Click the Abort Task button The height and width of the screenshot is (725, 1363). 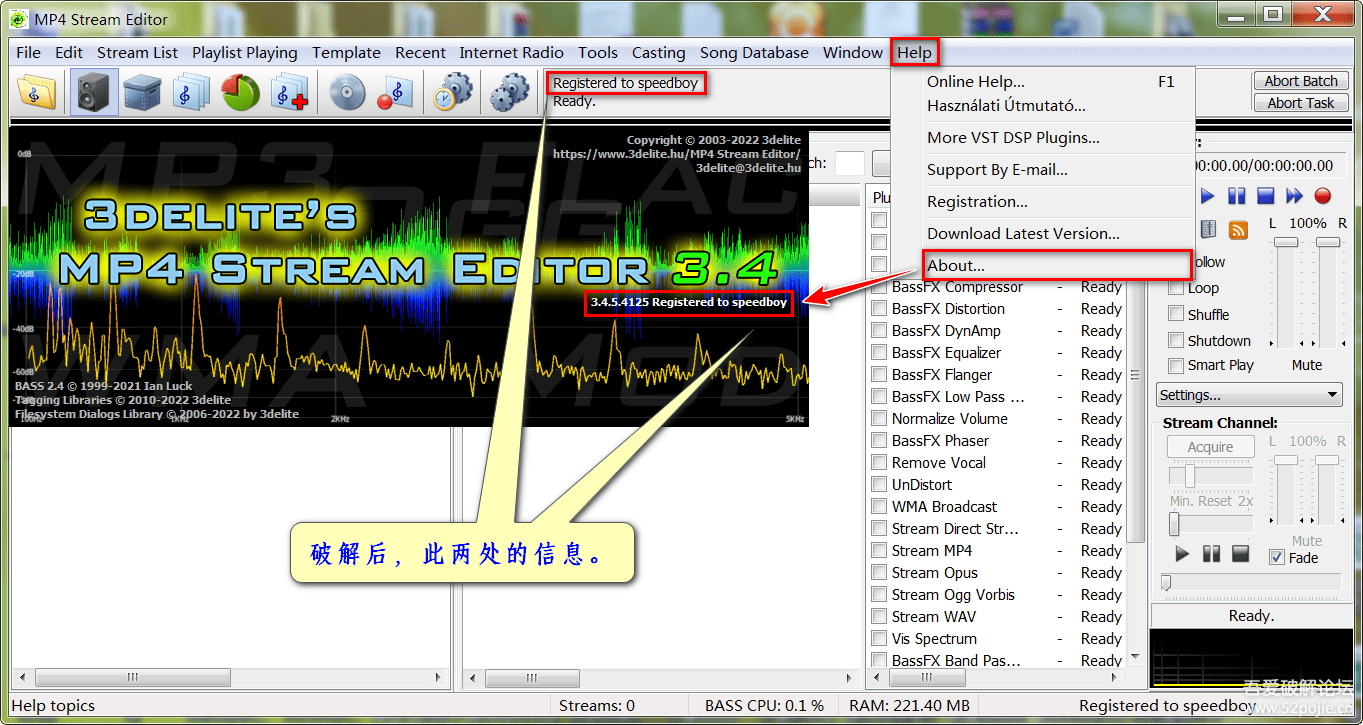point(1300,103)
